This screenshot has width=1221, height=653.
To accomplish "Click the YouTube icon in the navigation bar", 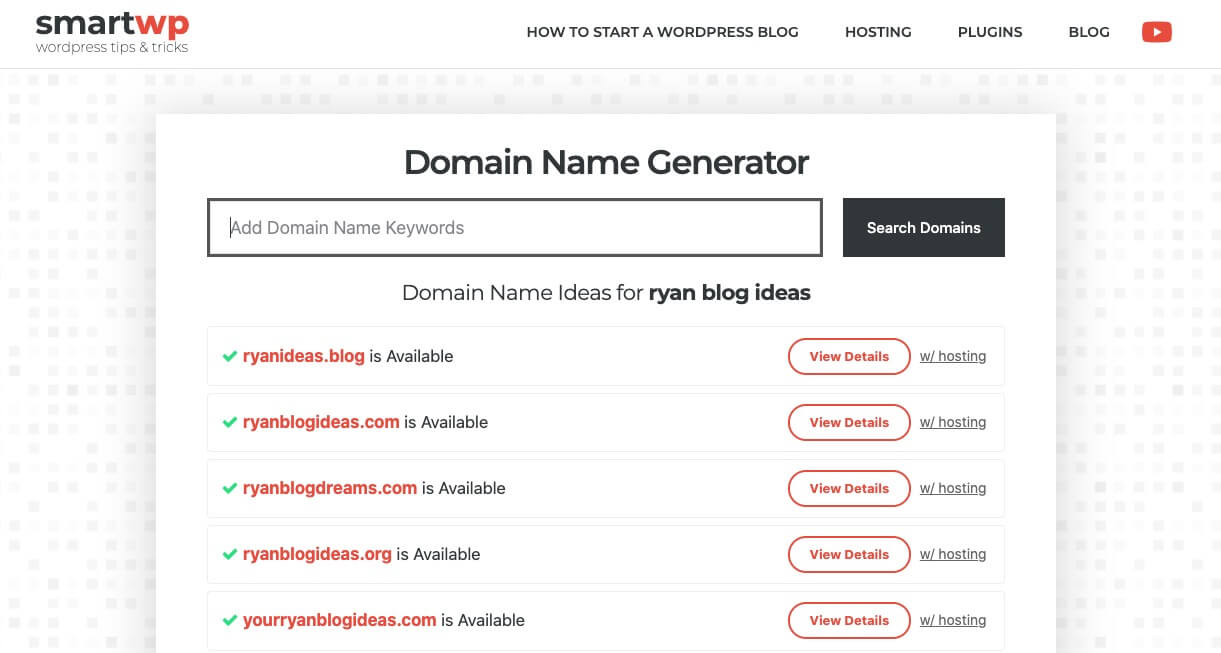I will 1156,31.
